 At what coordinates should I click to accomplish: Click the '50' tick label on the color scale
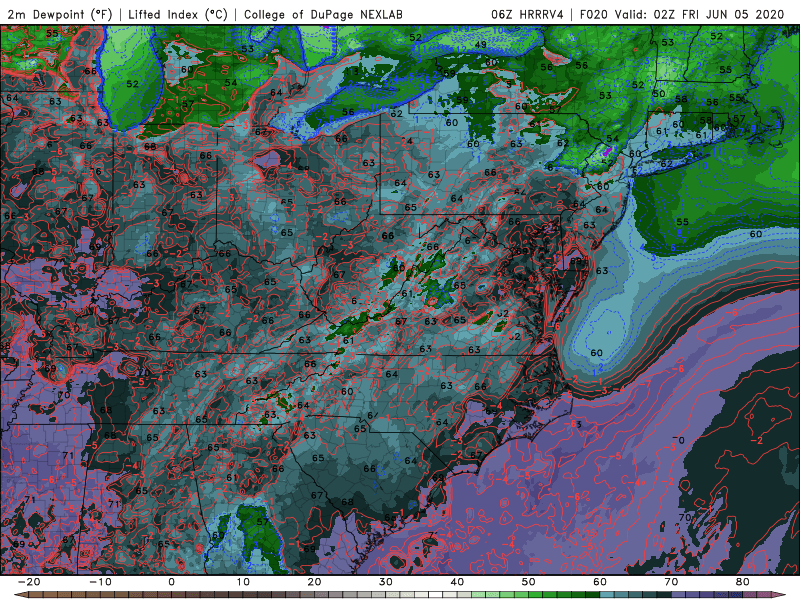point(529,582)
